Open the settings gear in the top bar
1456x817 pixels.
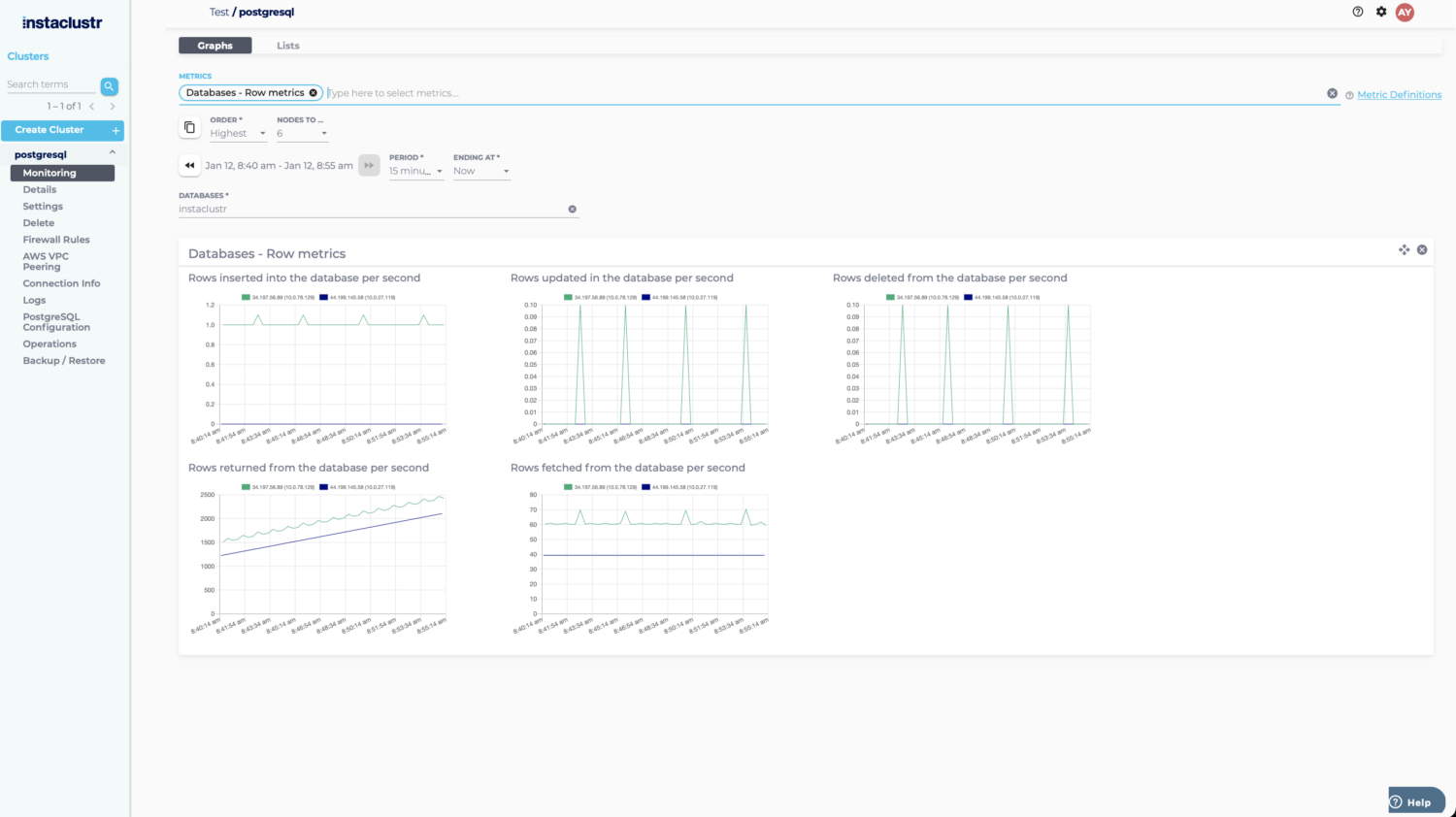click(x=1380, y=12)
